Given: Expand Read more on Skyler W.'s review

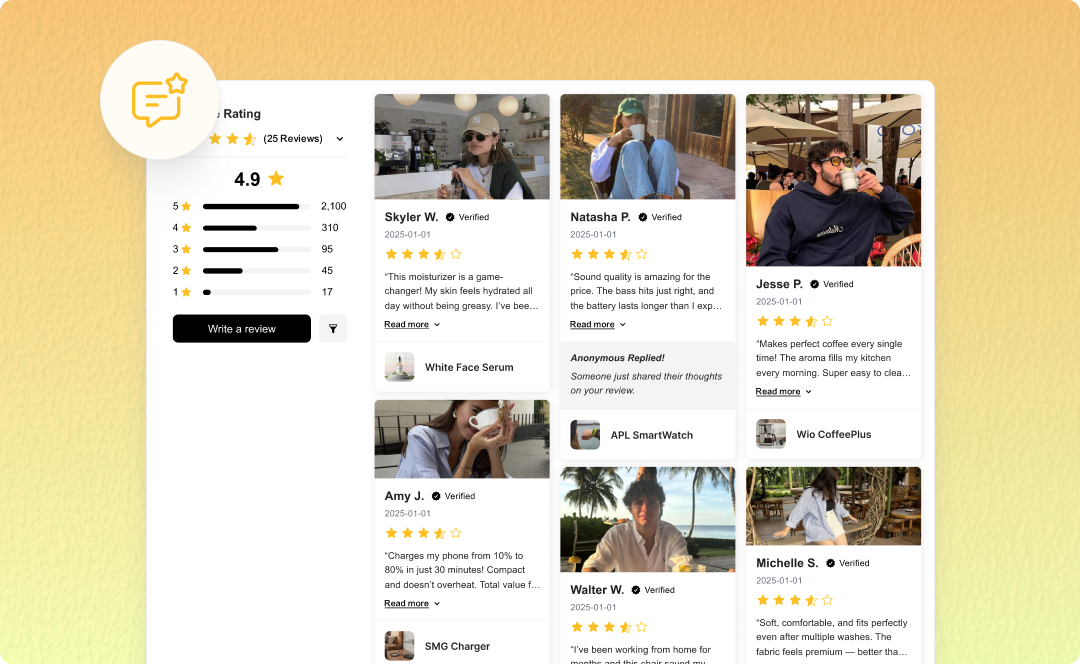Looking at the screenshot, I should pos(406,324).
